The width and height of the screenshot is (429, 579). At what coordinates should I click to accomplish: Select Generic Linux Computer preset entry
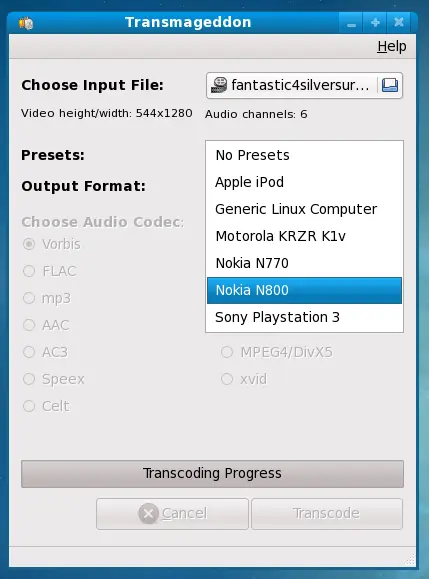(x=304, y=209)
